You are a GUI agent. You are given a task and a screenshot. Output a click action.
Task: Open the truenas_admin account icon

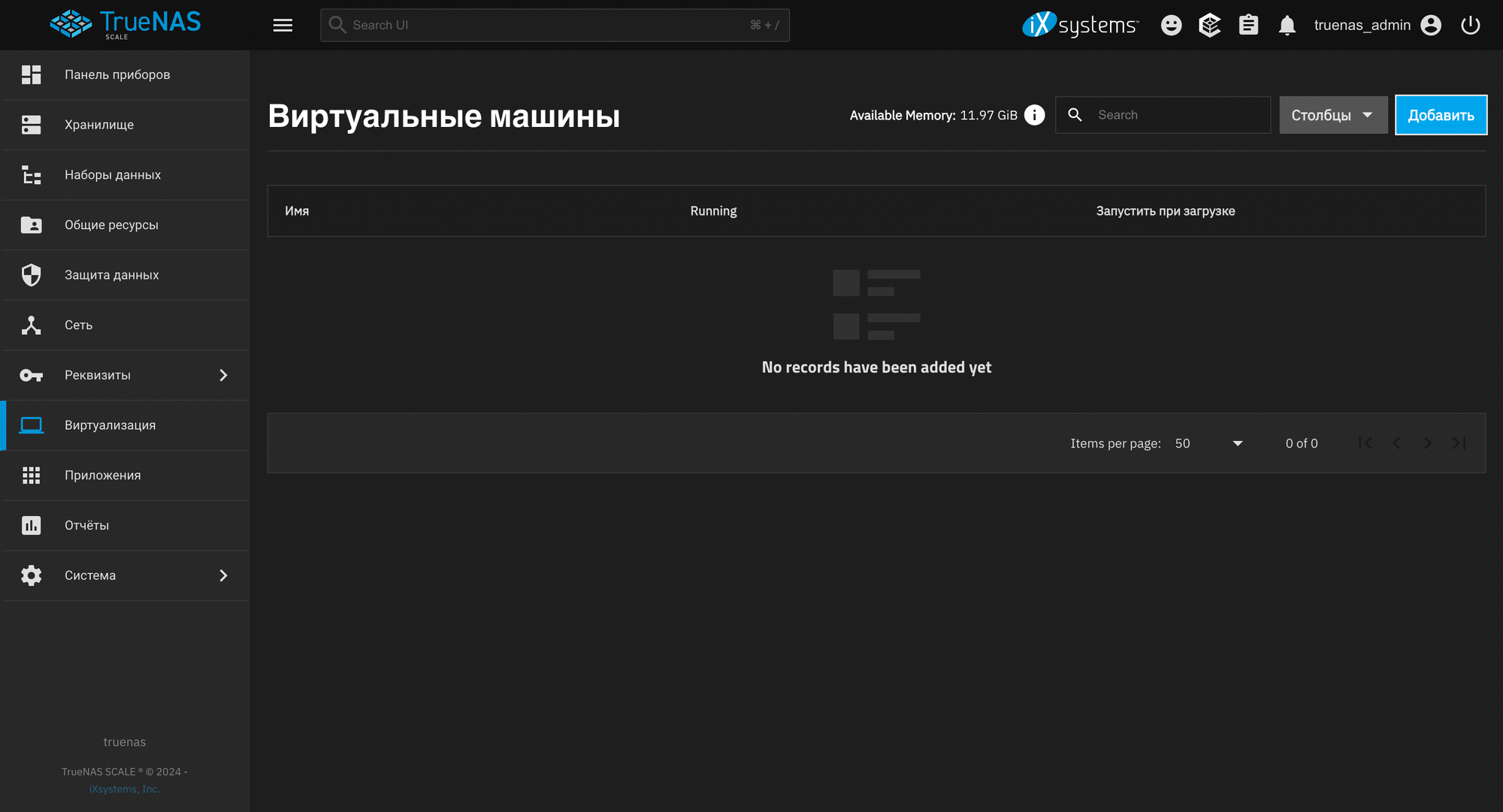pyautogui.click(x=1431, y=25)
